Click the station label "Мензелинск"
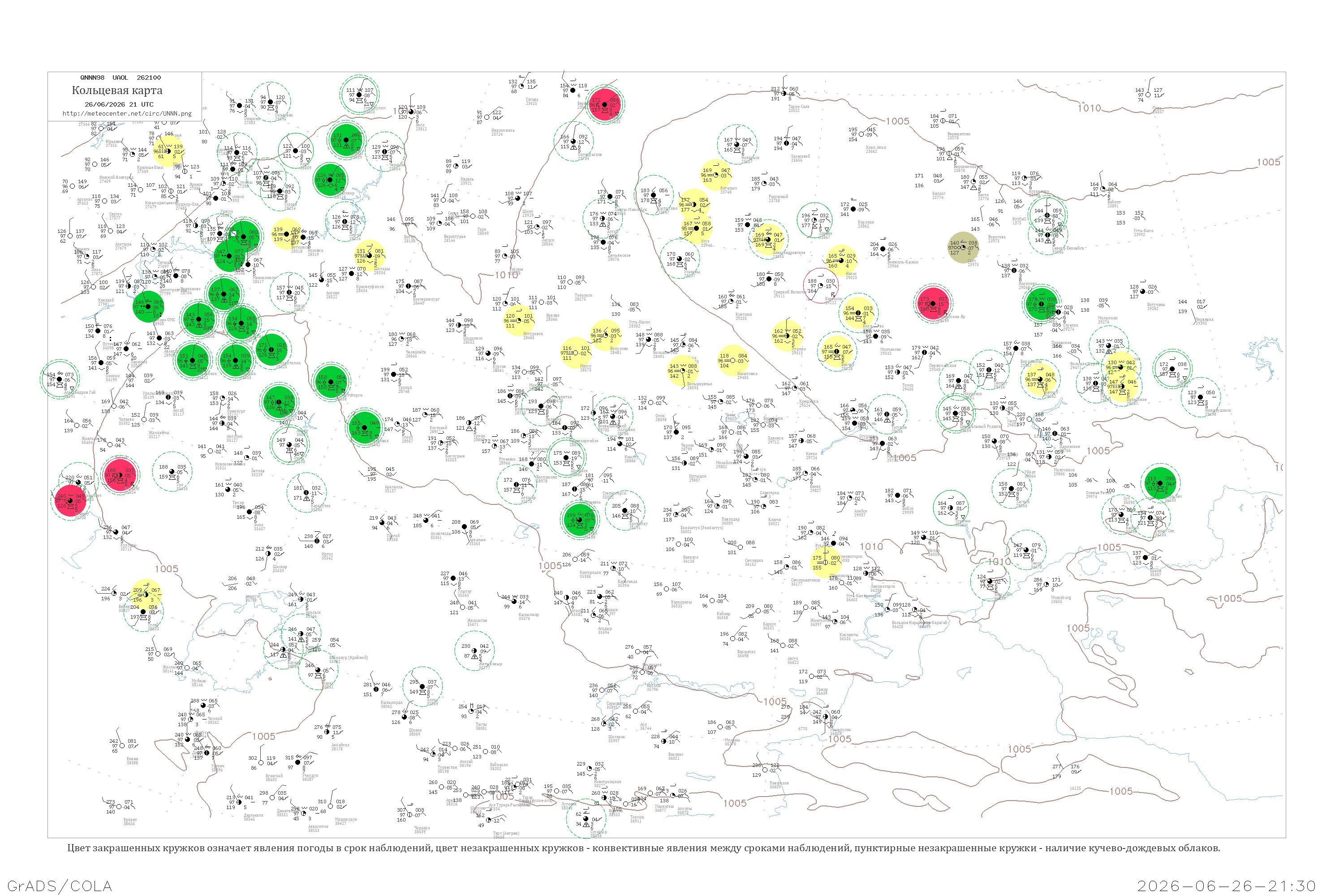Image resolution: width=1344 pixels, height=896 pixels. click(x=264, y=278)
